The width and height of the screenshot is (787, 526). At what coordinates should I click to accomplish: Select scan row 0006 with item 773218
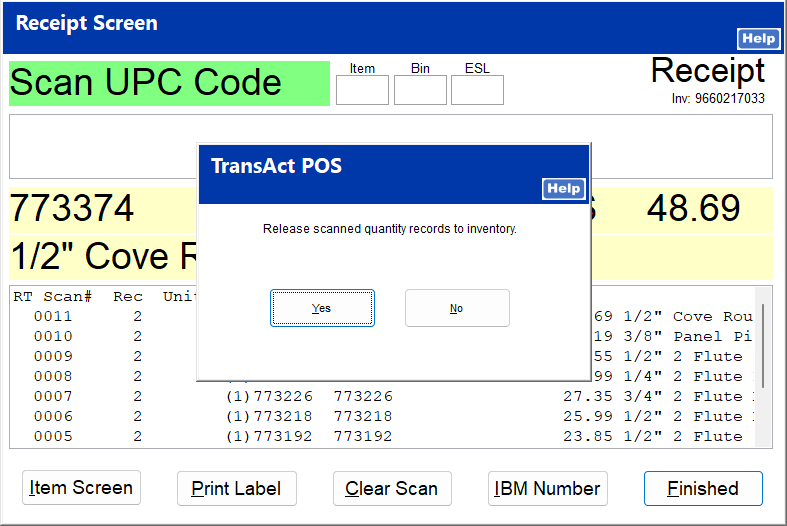pos(383,417)
